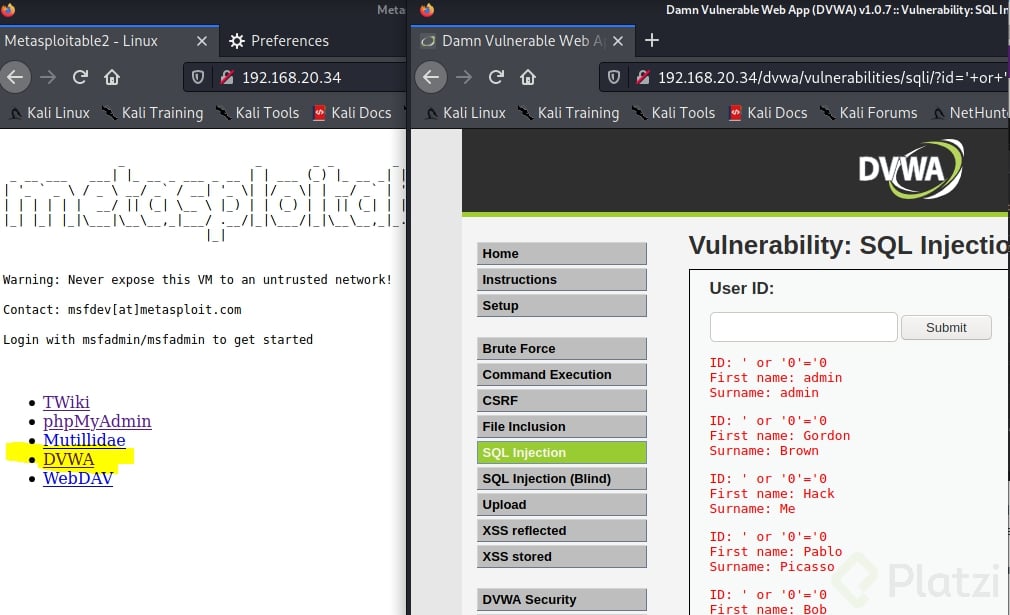Open Command Execution vulnerability page

[562, 375]
